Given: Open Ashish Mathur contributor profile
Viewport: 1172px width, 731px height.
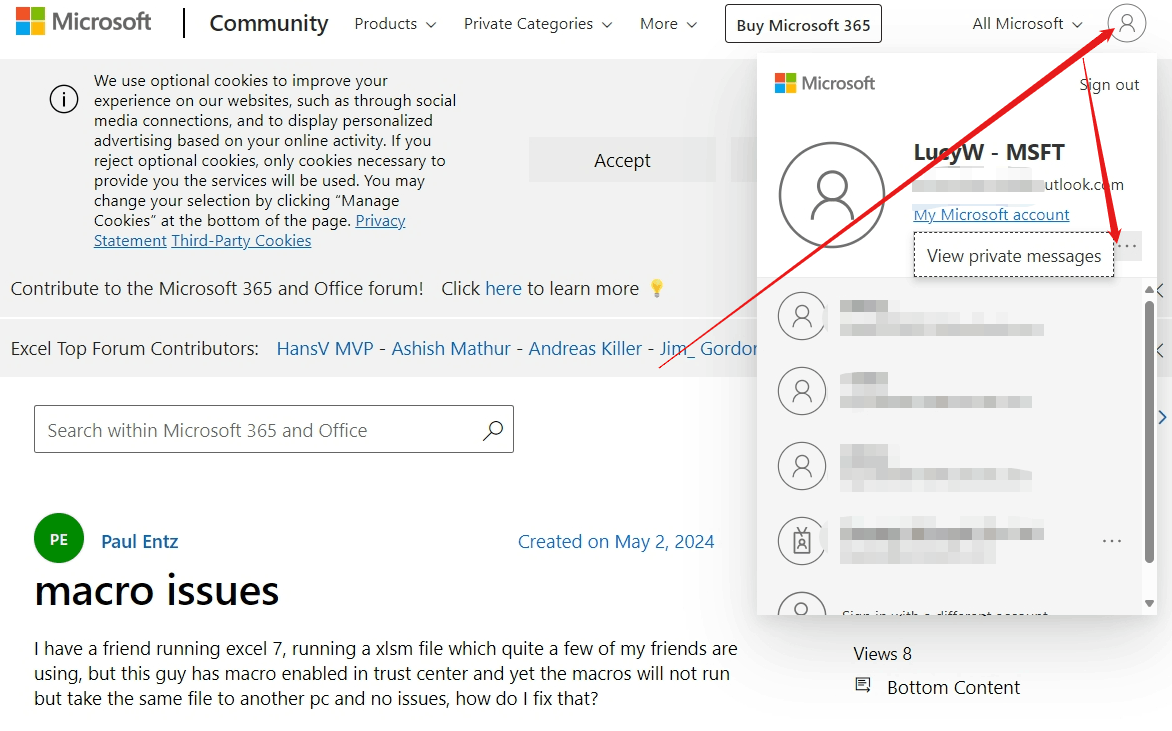Looking at the screenshot, I should [451, 348].
